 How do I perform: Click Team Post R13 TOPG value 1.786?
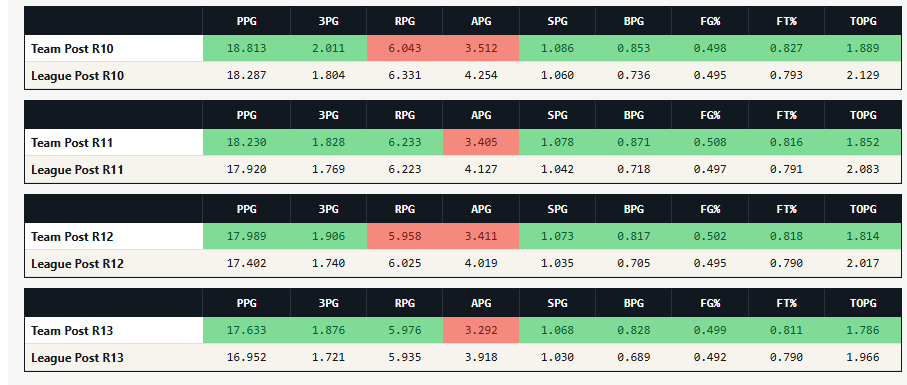point(863,331)
